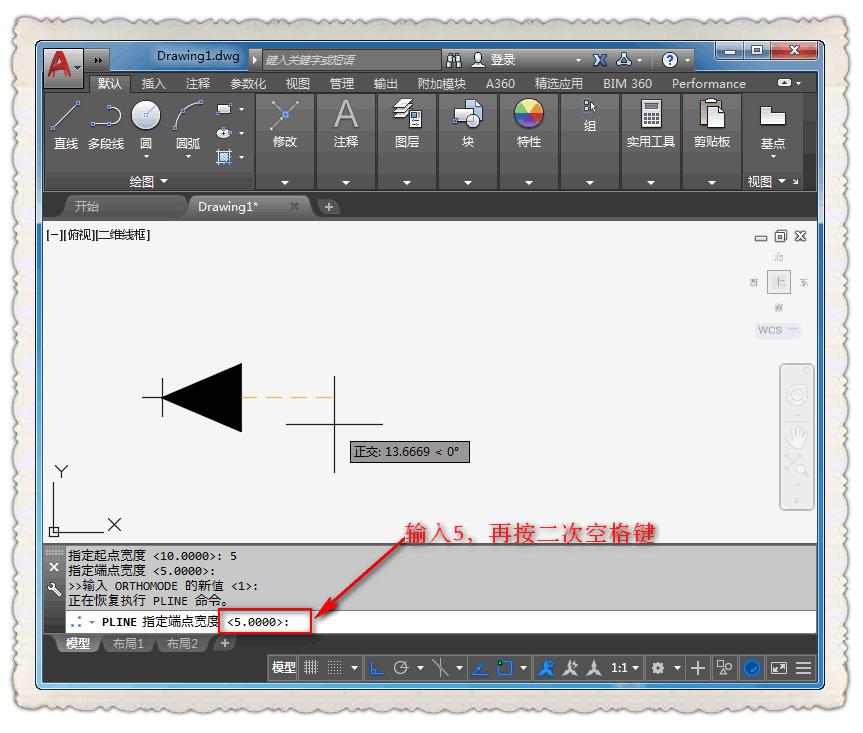Select the 直线 line tool

click(65, 125)
